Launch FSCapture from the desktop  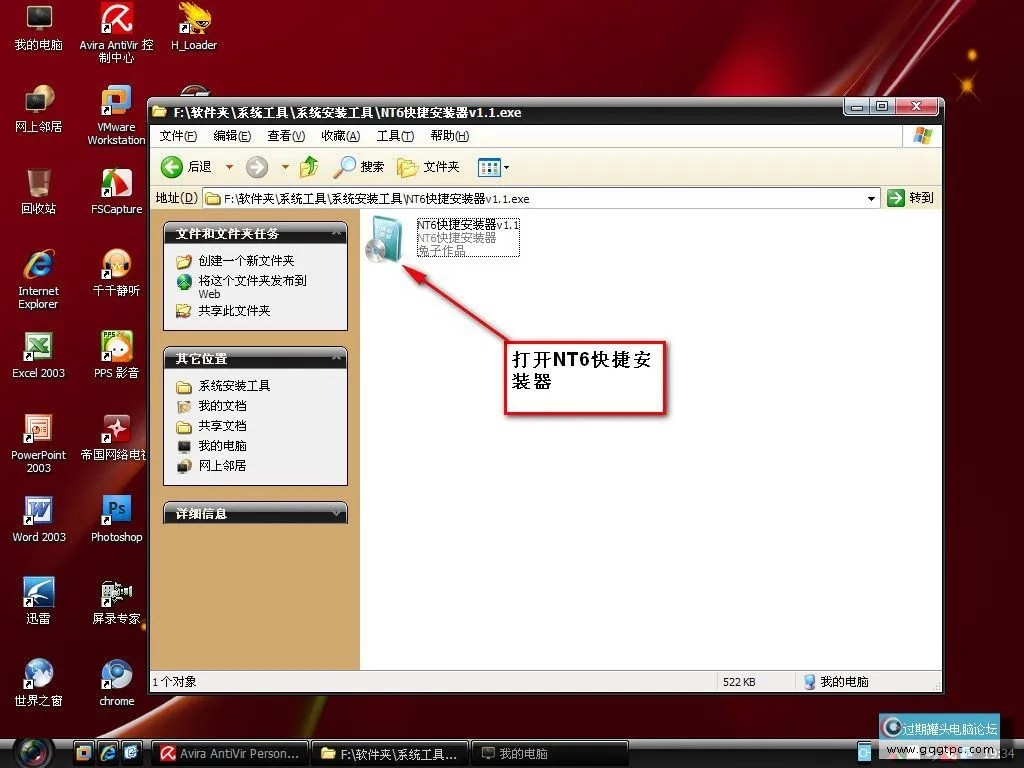(116, 183)
